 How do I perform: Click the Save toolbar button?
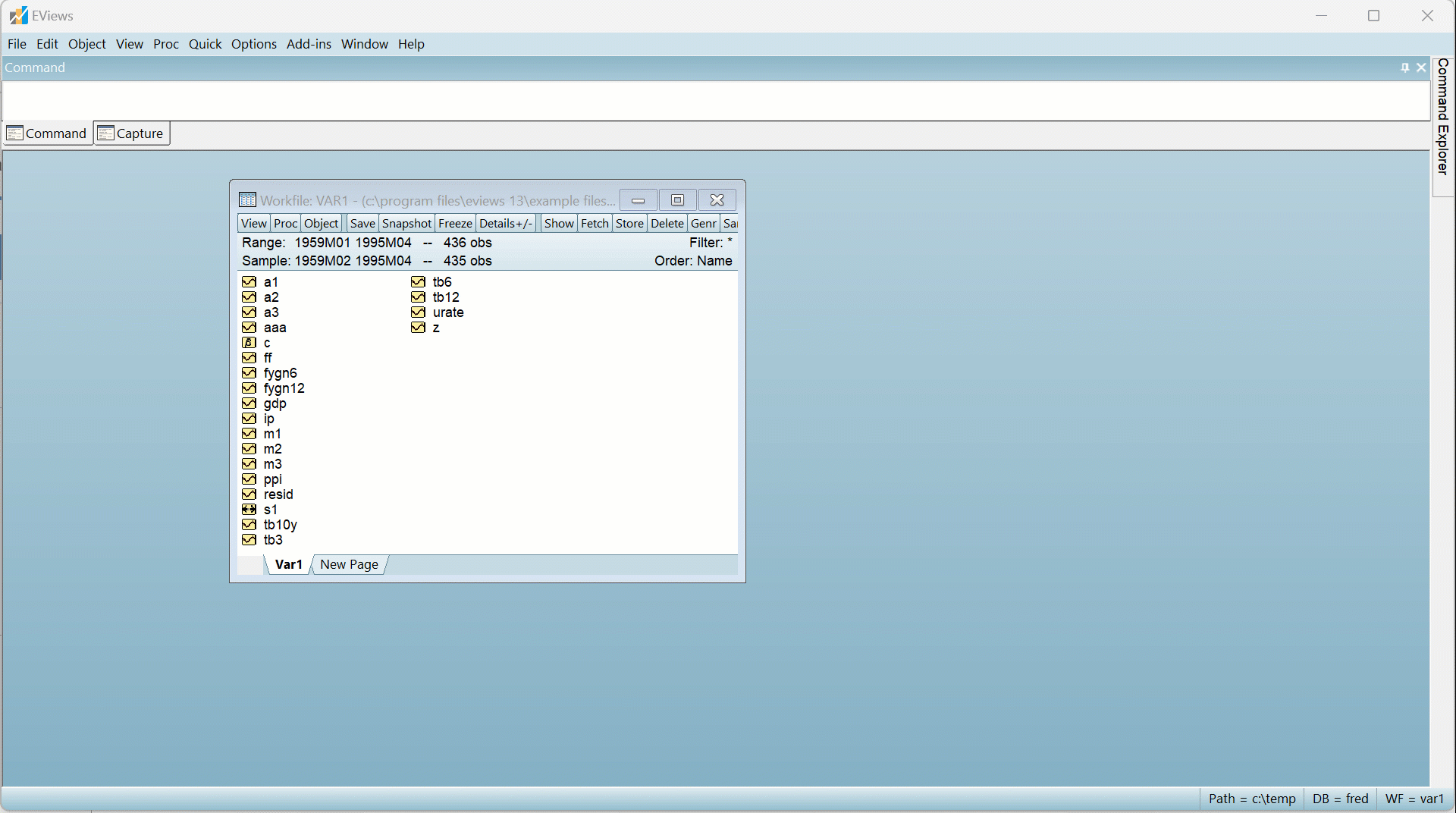[362, 223]
